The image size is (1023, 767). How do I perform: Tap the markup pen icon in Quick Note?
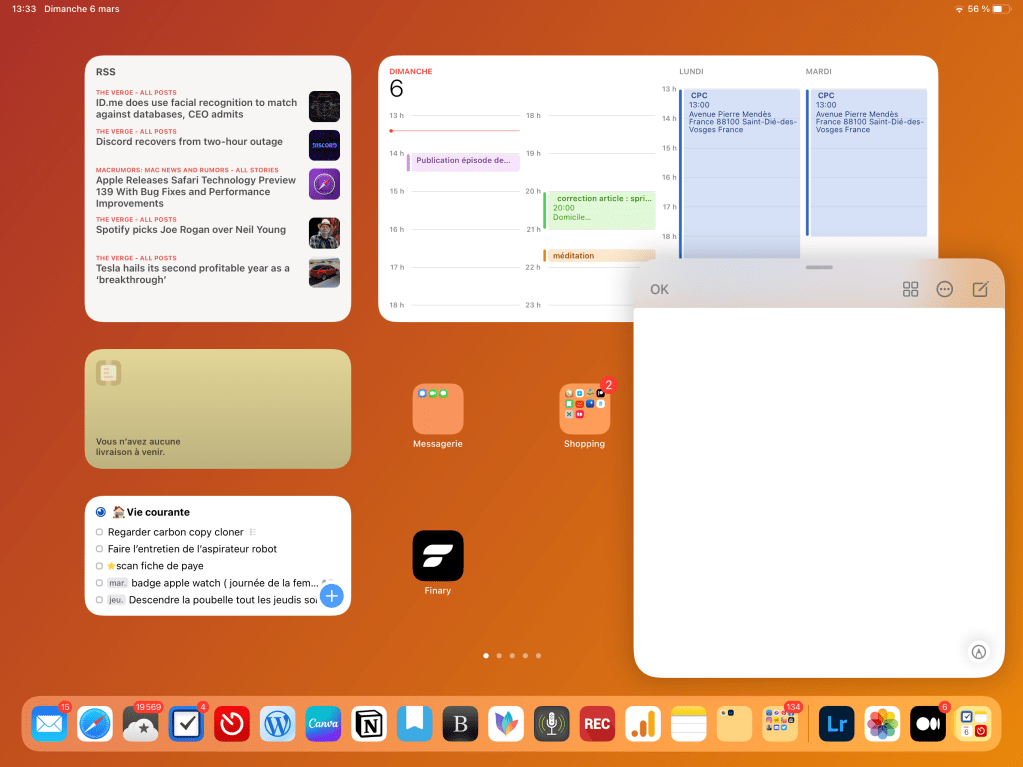tap(979, 651)
